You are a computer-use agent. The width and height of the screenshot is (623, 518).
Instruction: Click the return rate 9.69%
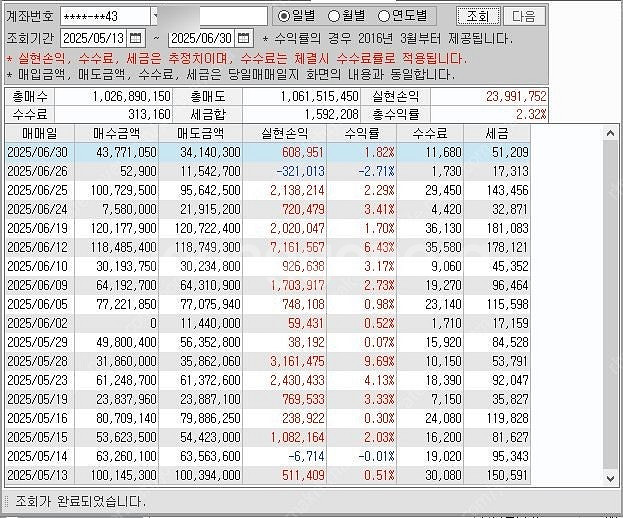[379, 361]
